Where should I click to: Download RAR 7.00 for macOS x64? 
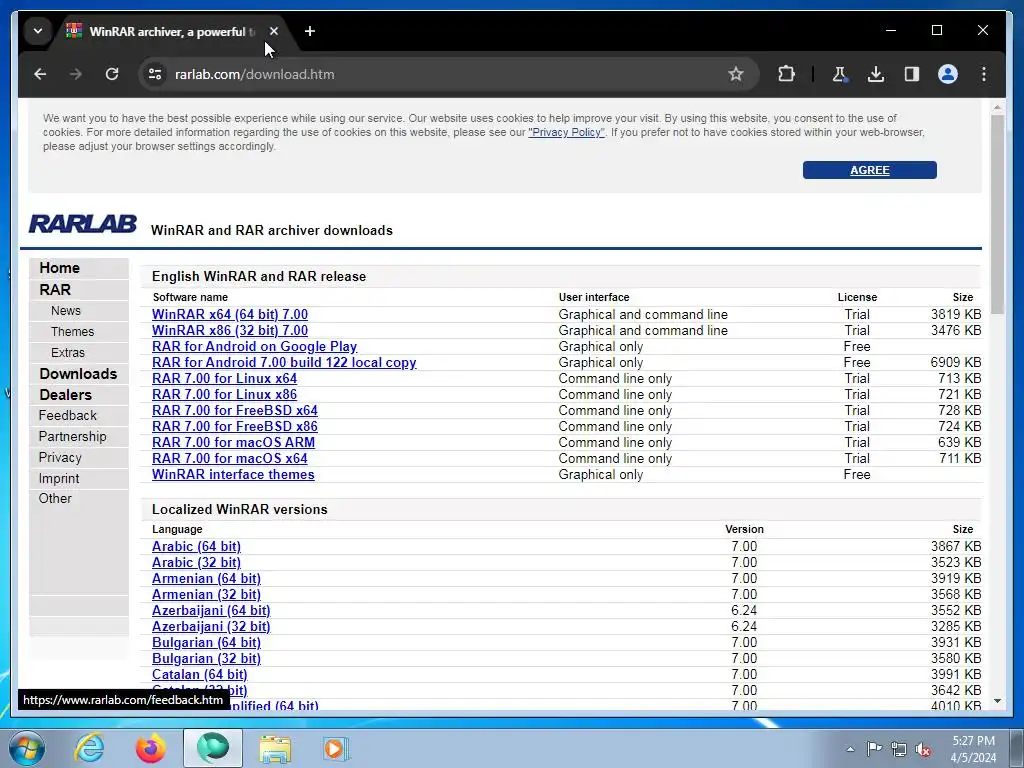point(230,458)
